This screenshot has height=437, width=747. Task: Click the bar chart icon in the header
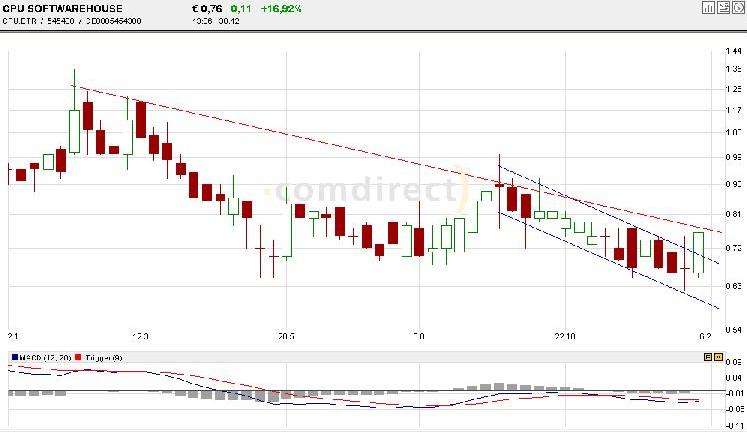pyautogui.click(x=708, y=7)
